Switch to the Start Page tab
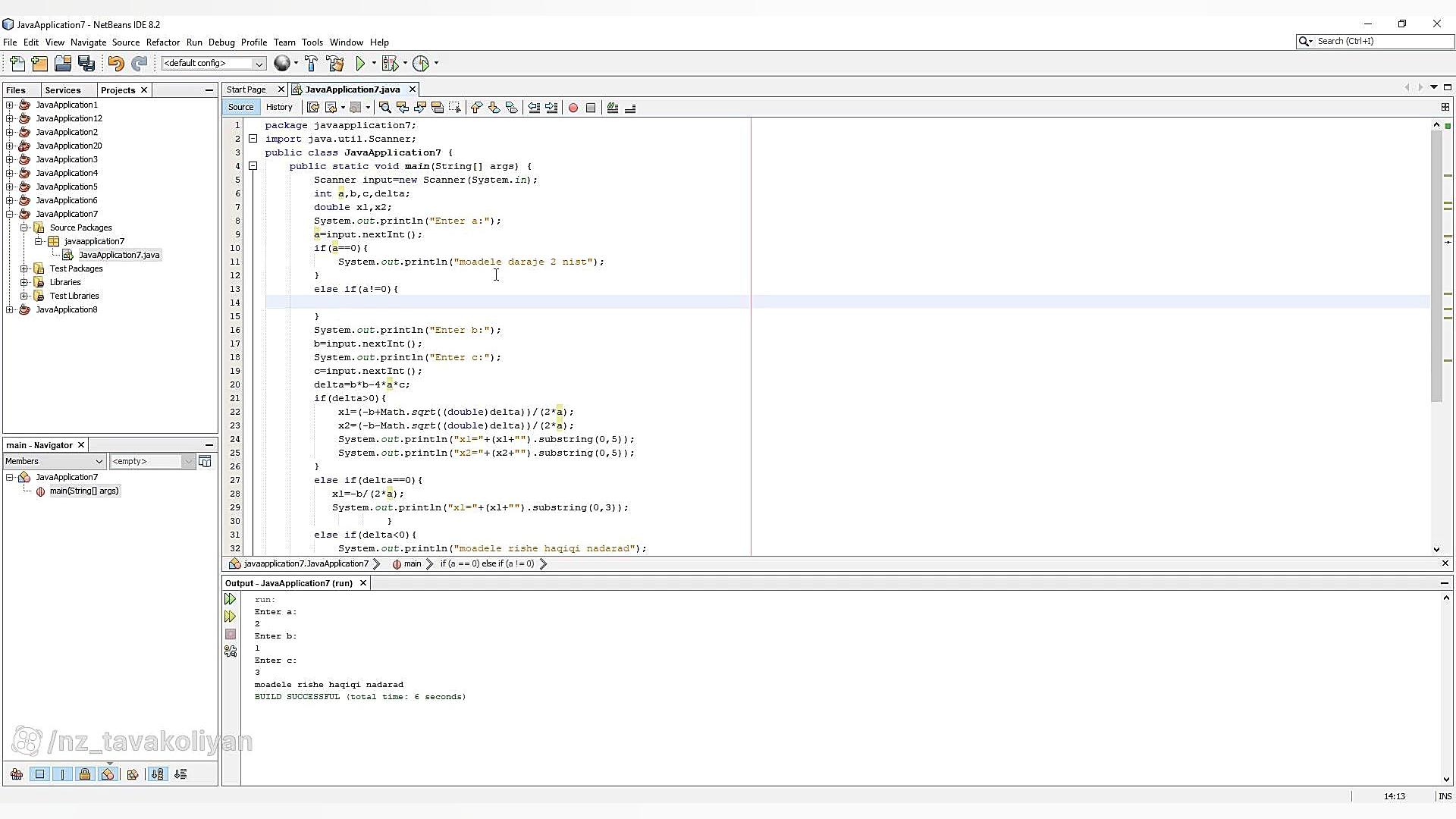Screen dimensions: 1456x819 [x=246, y=89]
